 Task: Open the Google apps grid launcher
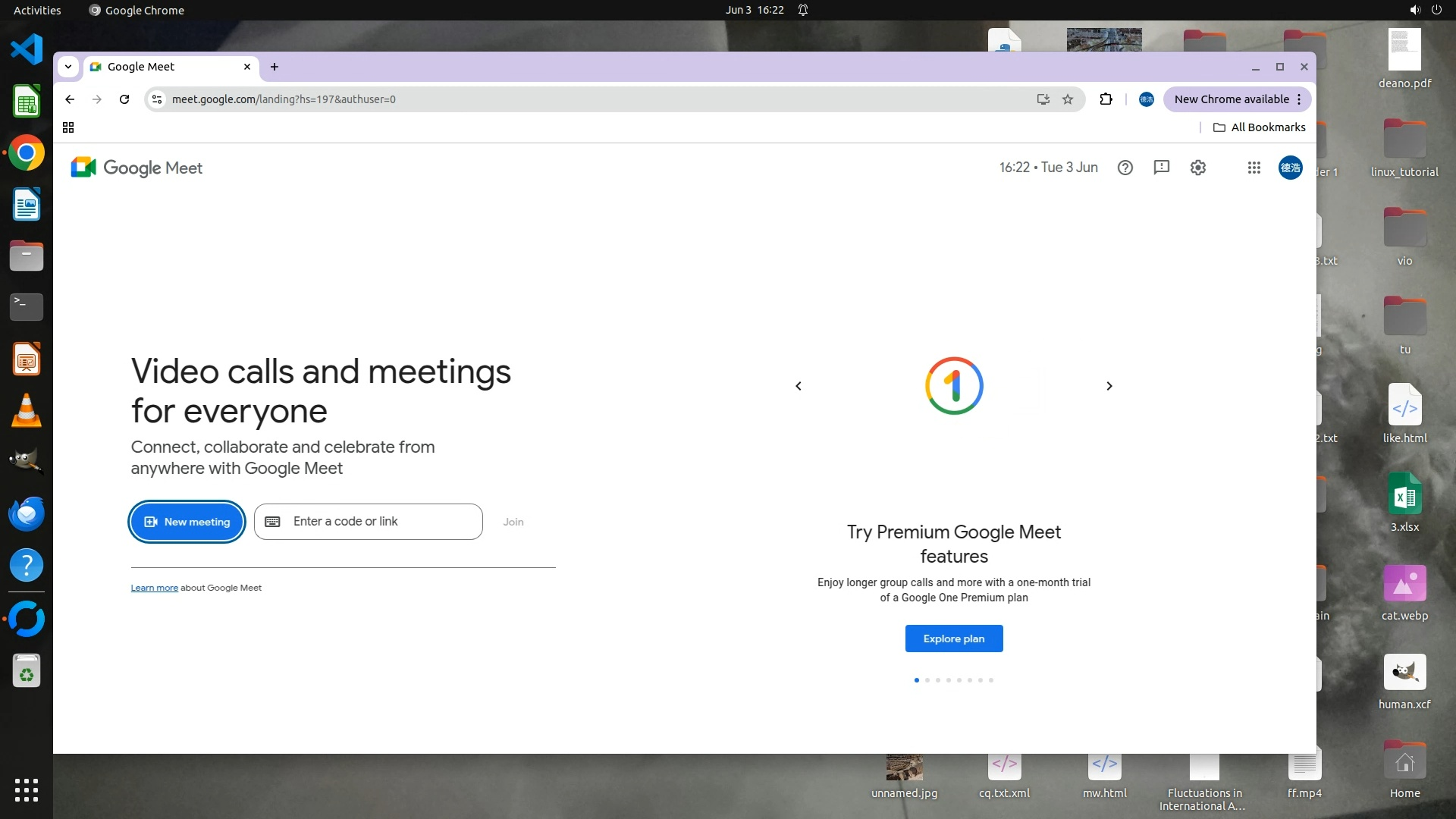click(1254, 168)
